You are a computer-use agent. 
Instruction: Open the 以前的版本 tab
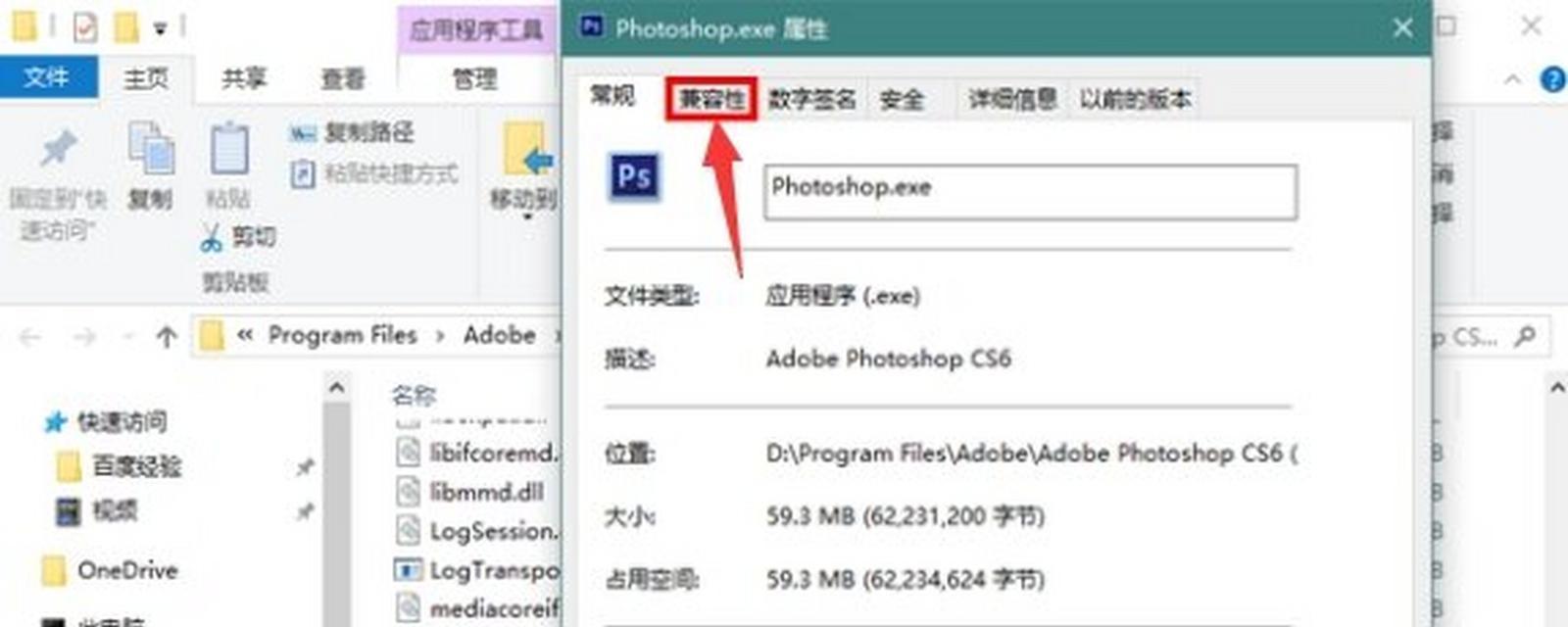tap(1135, 99)
